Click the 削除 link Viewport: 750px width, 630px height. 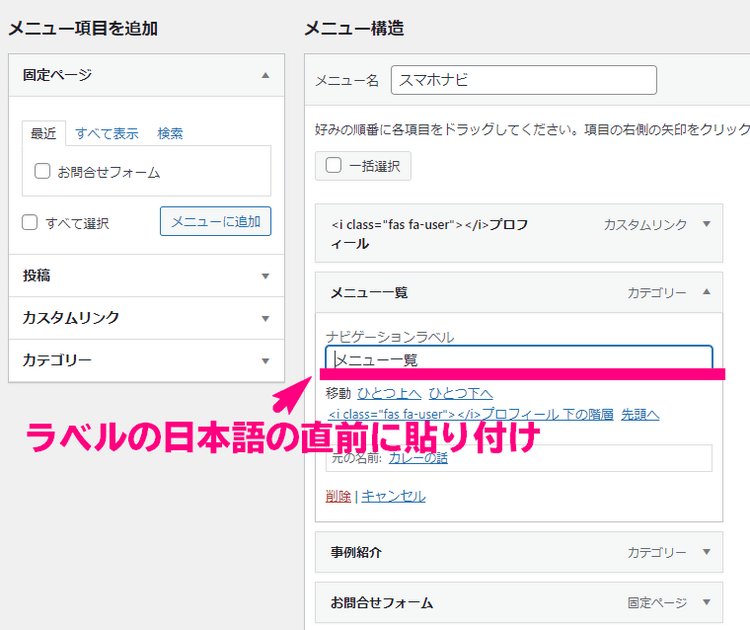[338, 497]
